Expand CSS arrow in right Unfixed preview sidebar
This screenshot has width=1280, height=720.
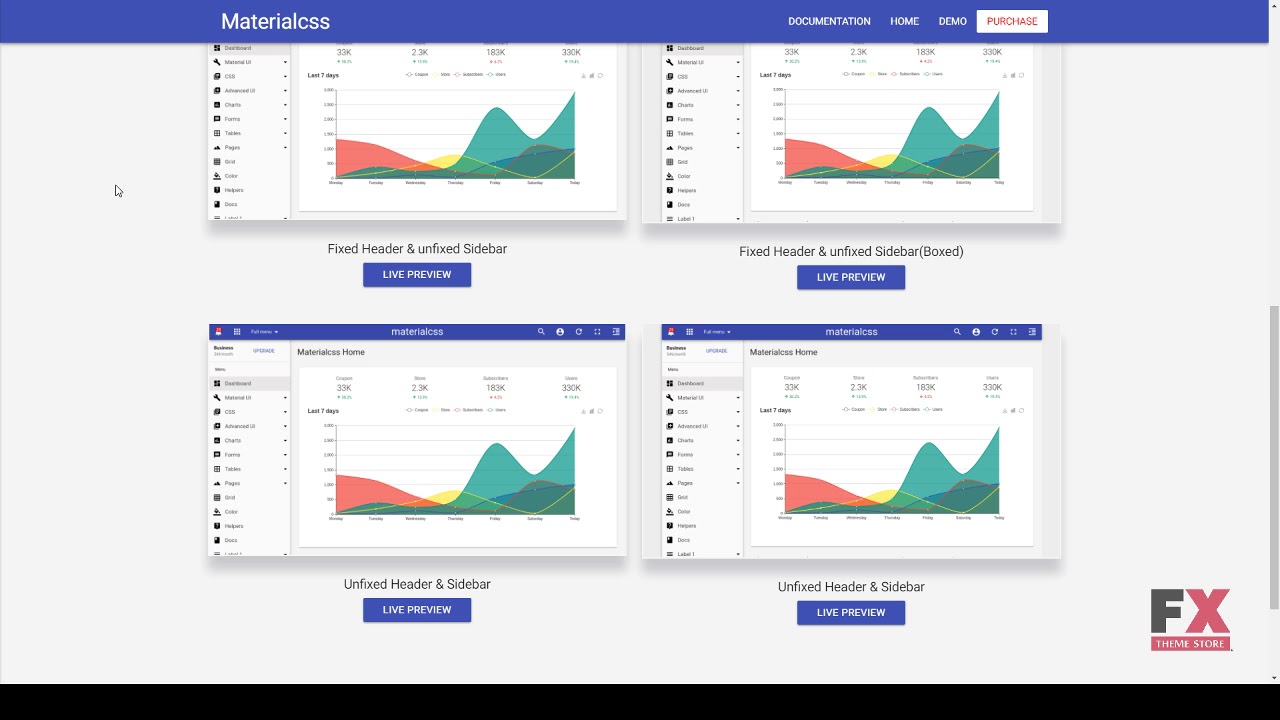[738, 412]
